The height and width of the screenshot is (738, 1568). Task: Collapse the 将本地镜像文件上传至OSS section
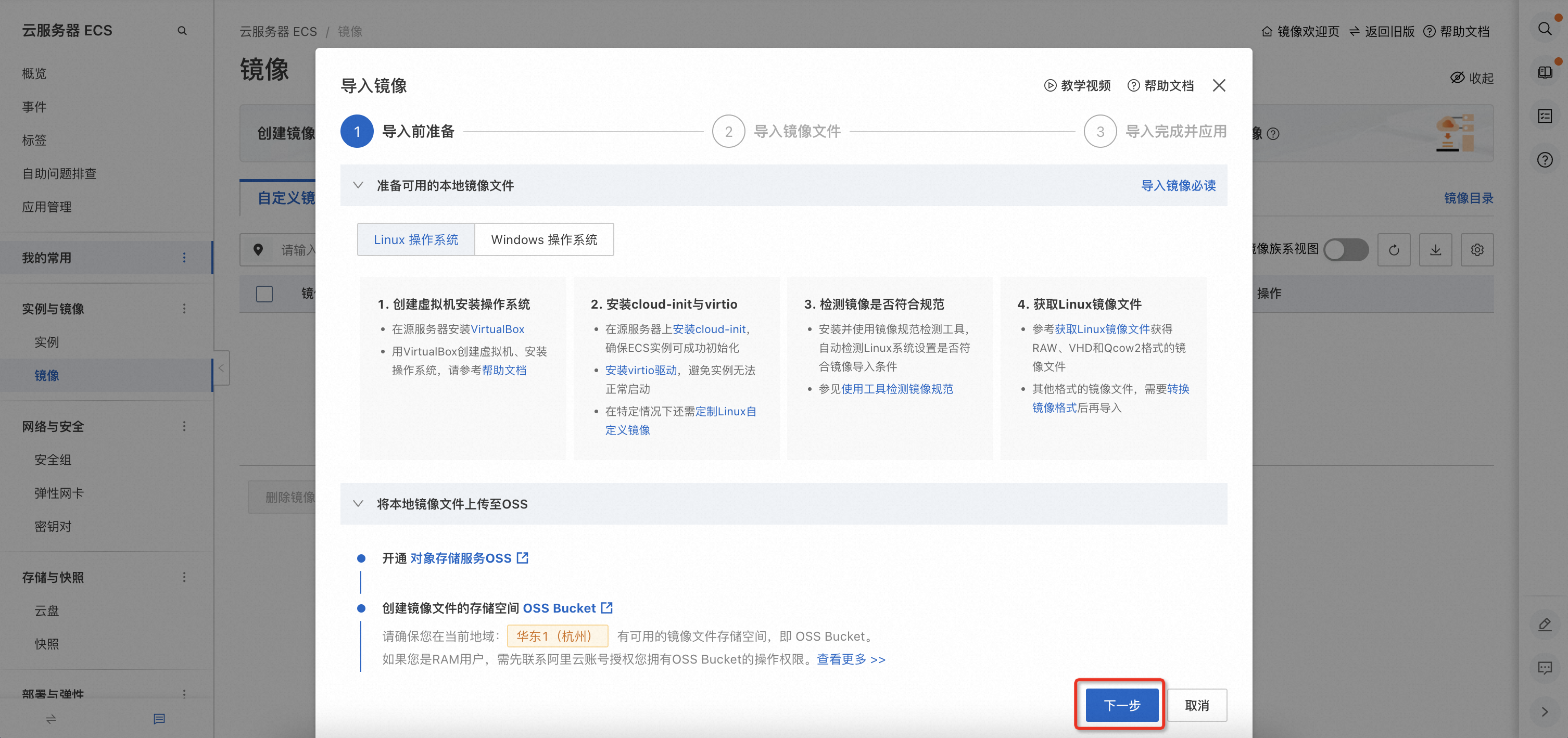[x=358, y=504]
